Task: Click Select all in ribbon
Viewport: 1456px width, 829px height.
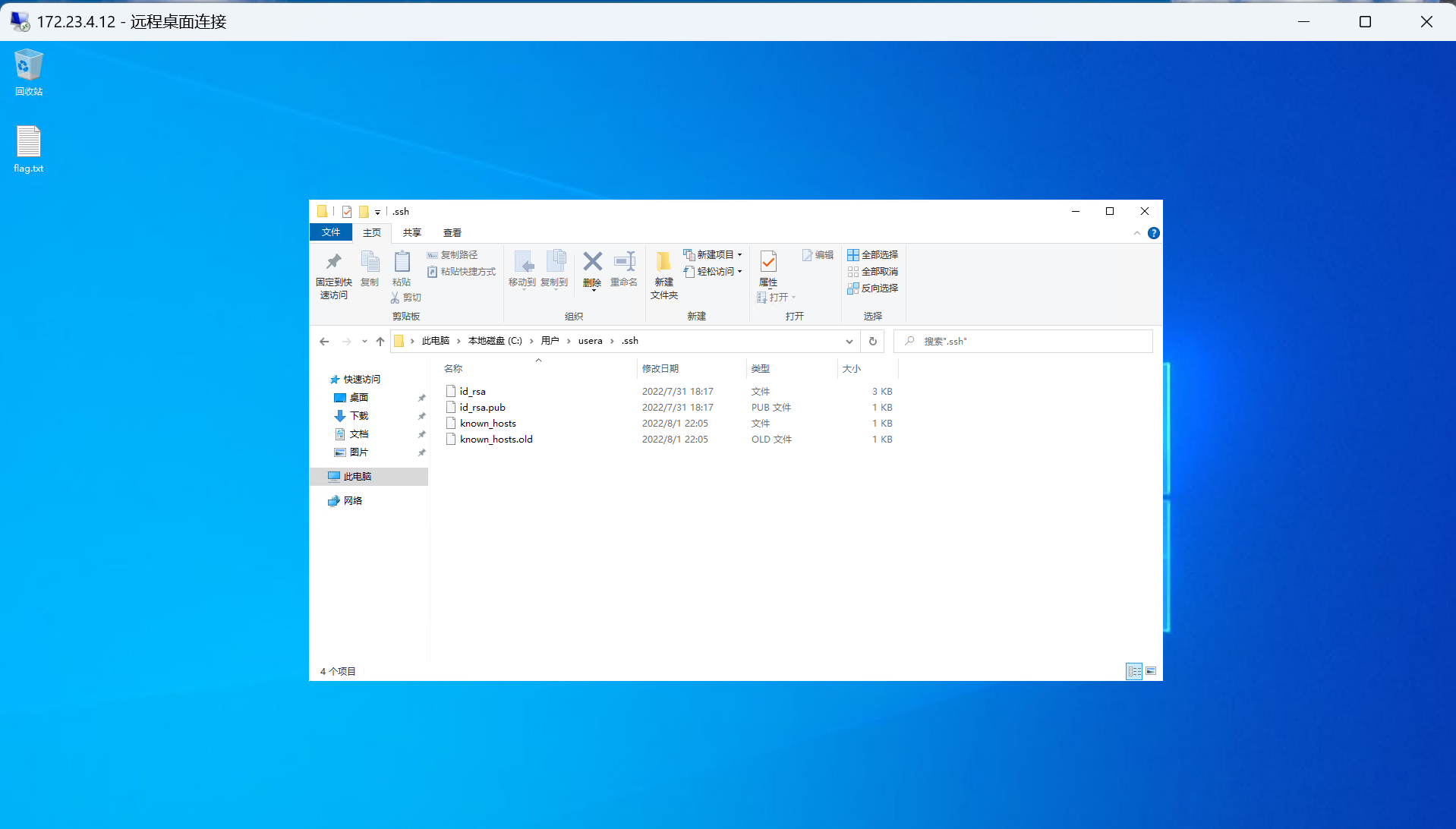Action: coord(873,255)
